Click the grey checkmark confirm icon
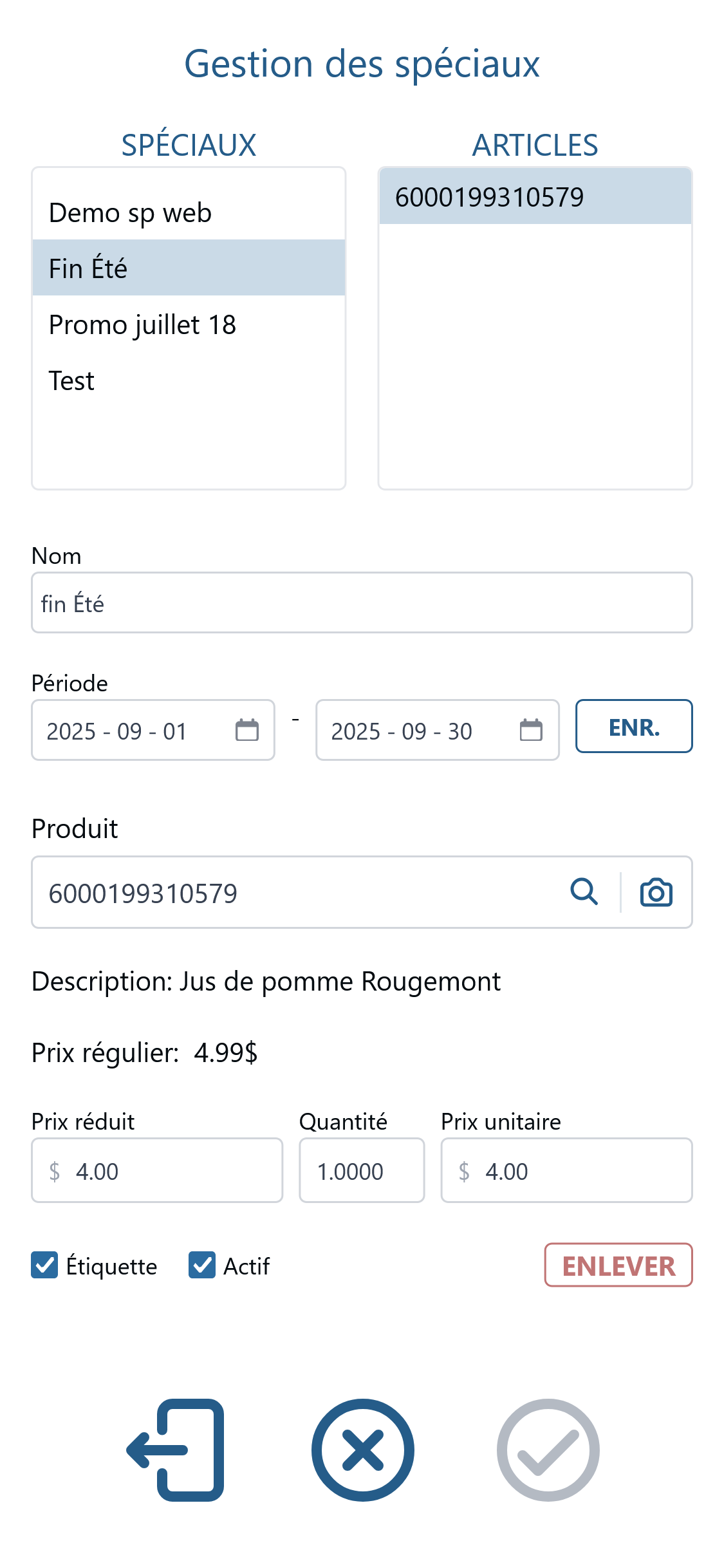Screen dimensions: 724x1568 point(548,1450)
